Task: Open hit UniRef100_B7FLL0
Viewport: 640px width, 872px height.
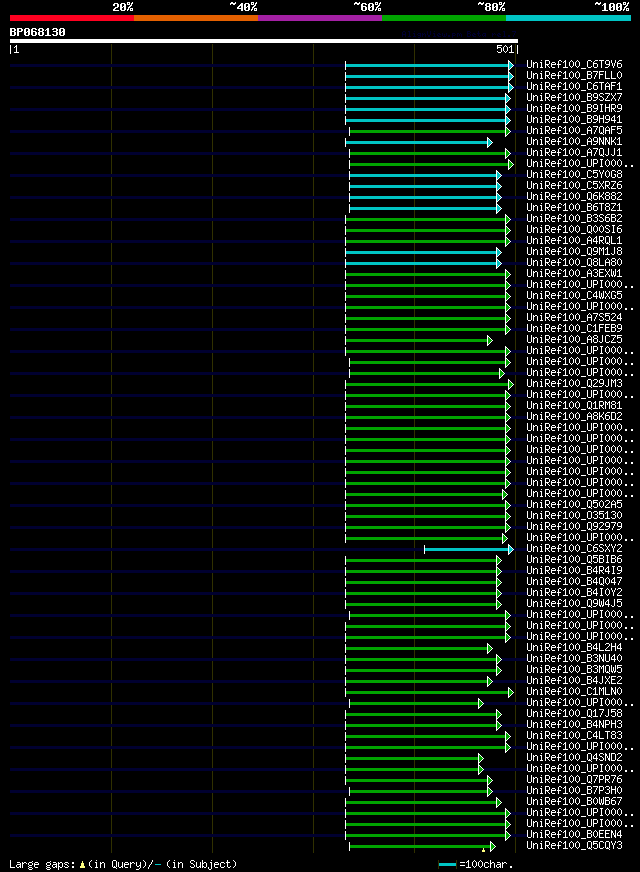Action: click(x=574, y=76)
